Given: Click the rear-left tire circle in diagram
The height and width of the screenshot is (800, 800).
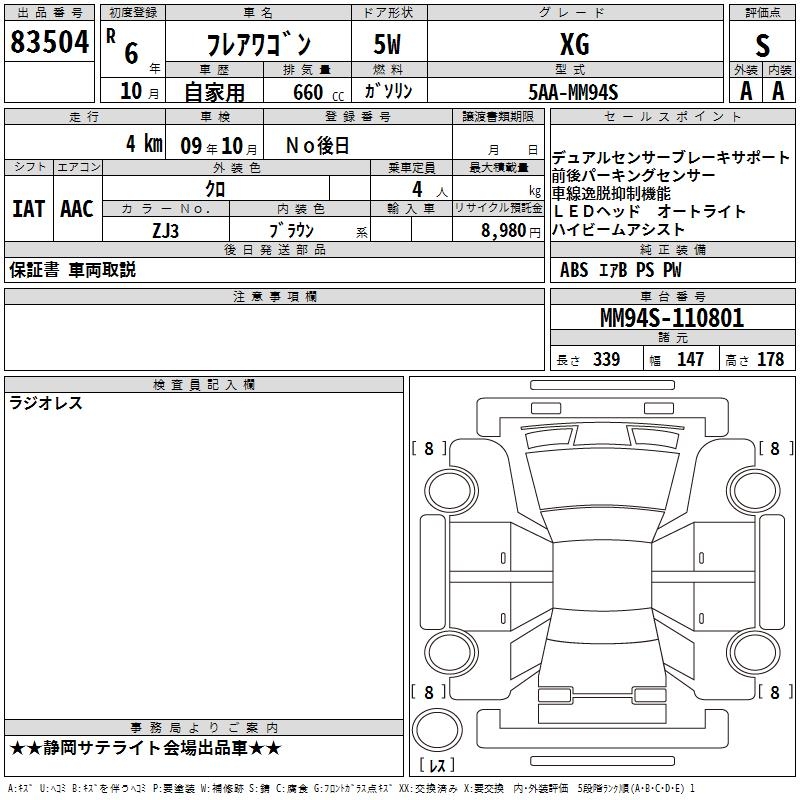Looking at the screenshot, I should coord(451,652).
